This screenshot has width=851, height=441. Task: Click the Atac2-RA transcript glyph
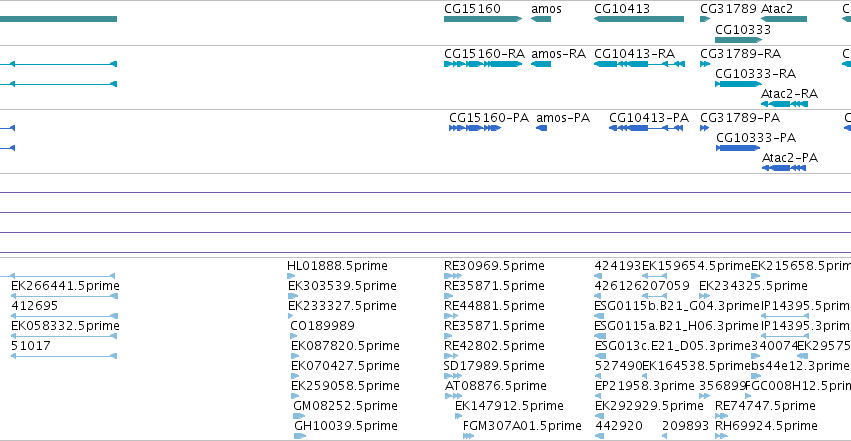click(785, 104)
